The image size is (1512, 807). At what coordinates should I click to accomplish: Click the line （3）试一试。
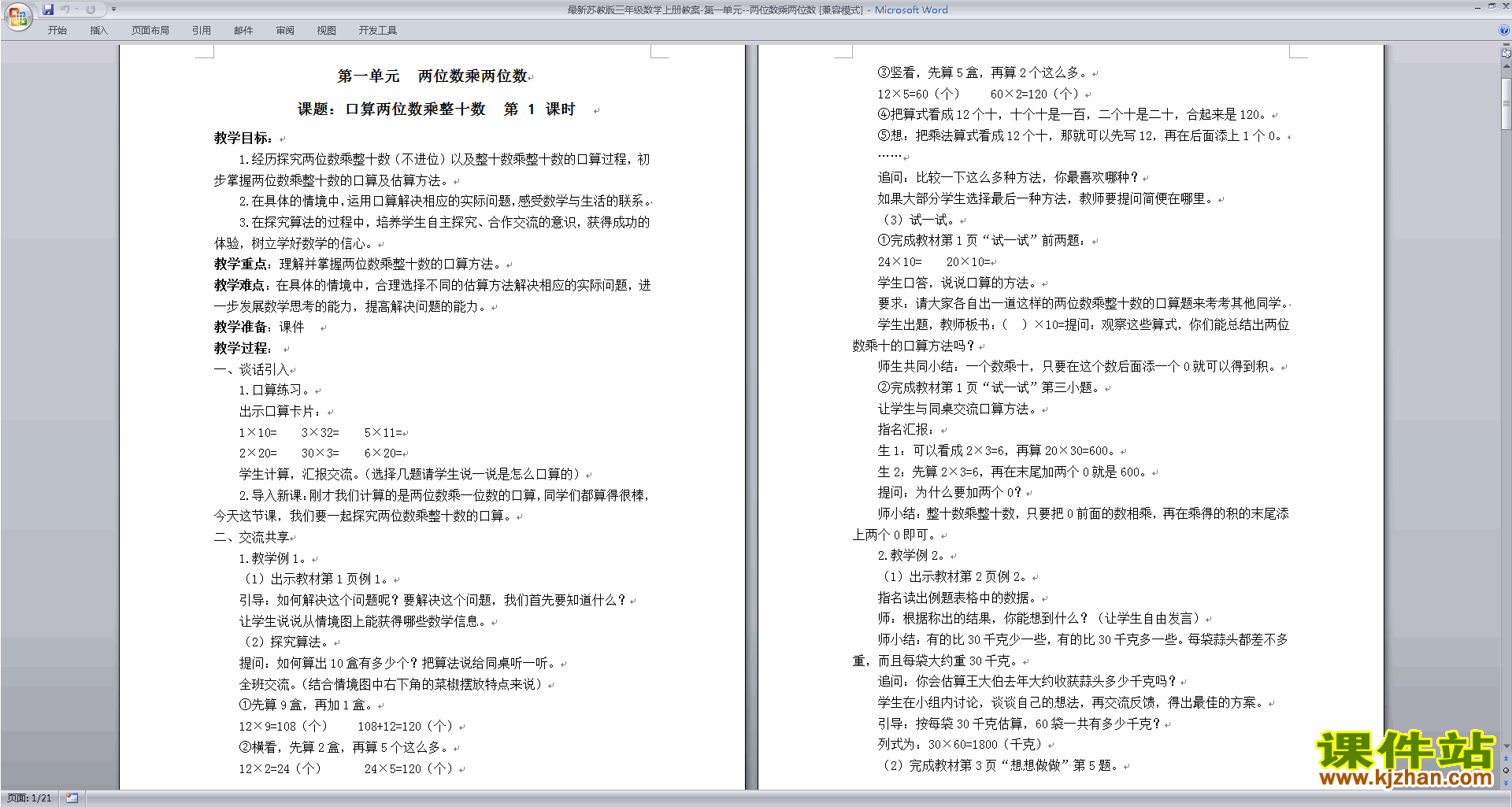917,220
